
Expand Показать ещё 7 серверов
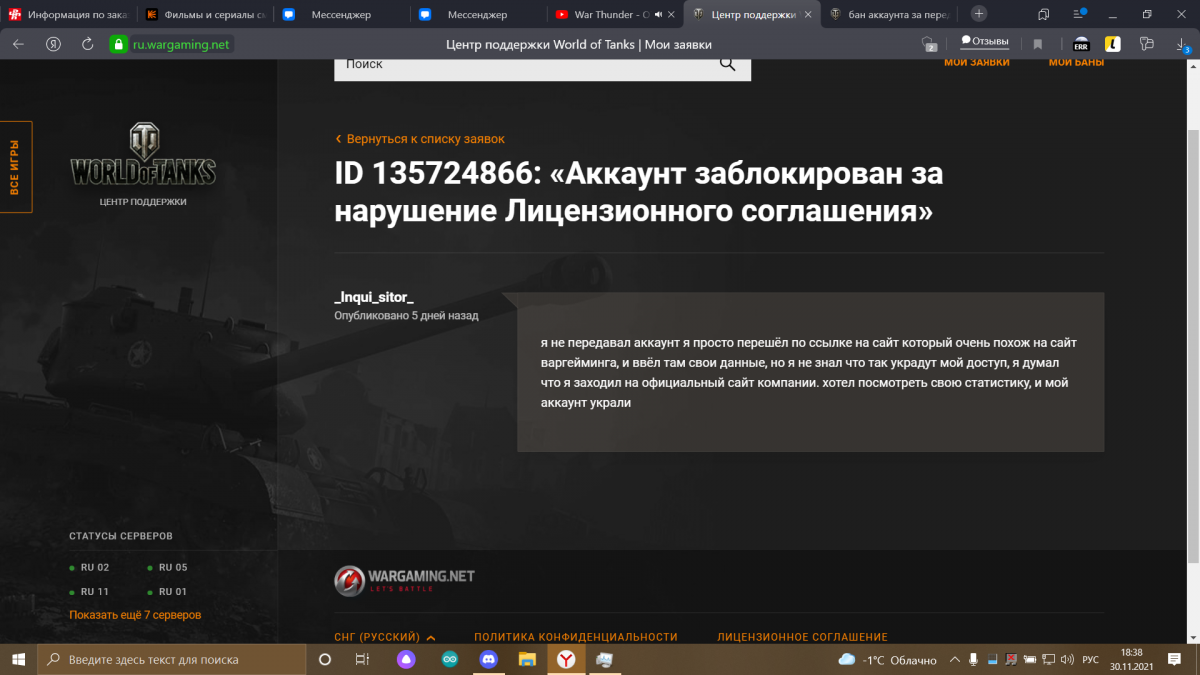point(135,615)
